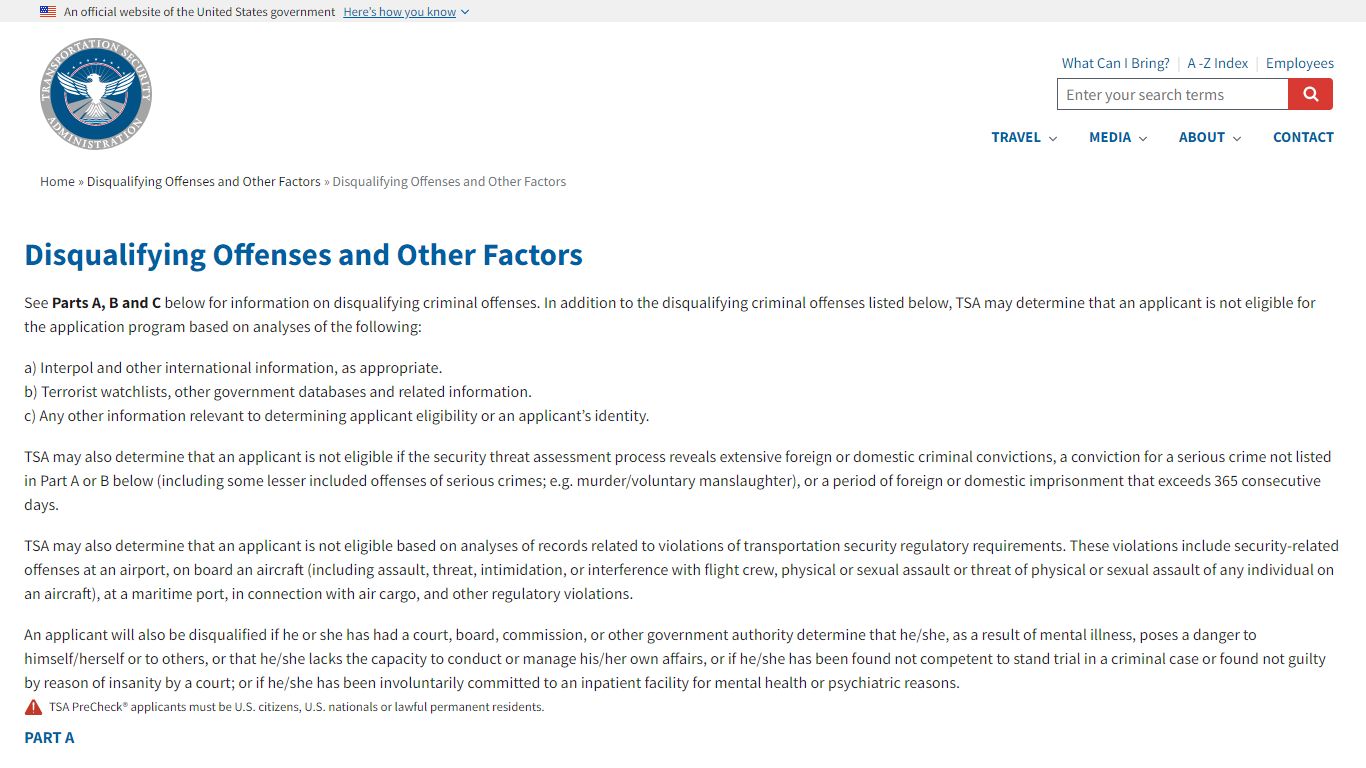Click the chevron next to ABOUT
Viewport: 1366px width, 768px height.
pos(1237,138)
